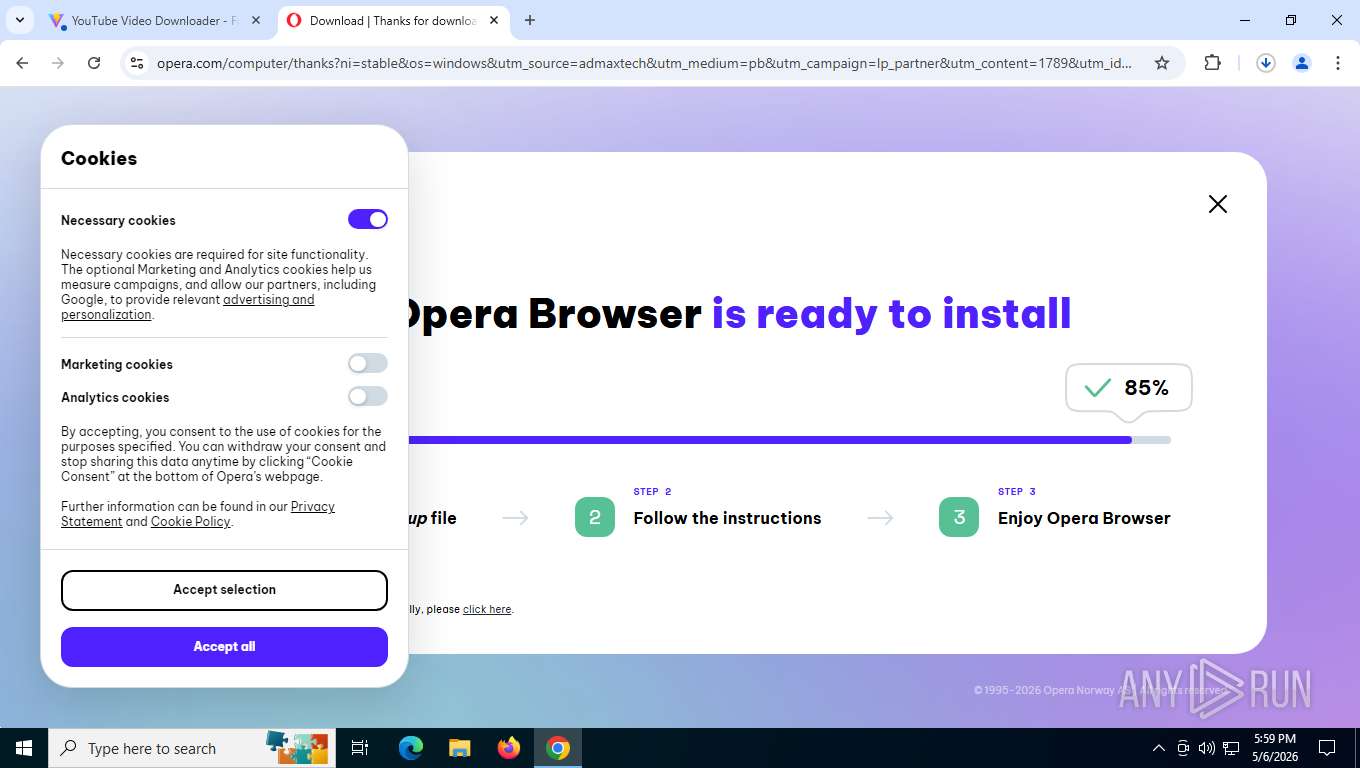Close the Opera download tab

tap(494, 20)
